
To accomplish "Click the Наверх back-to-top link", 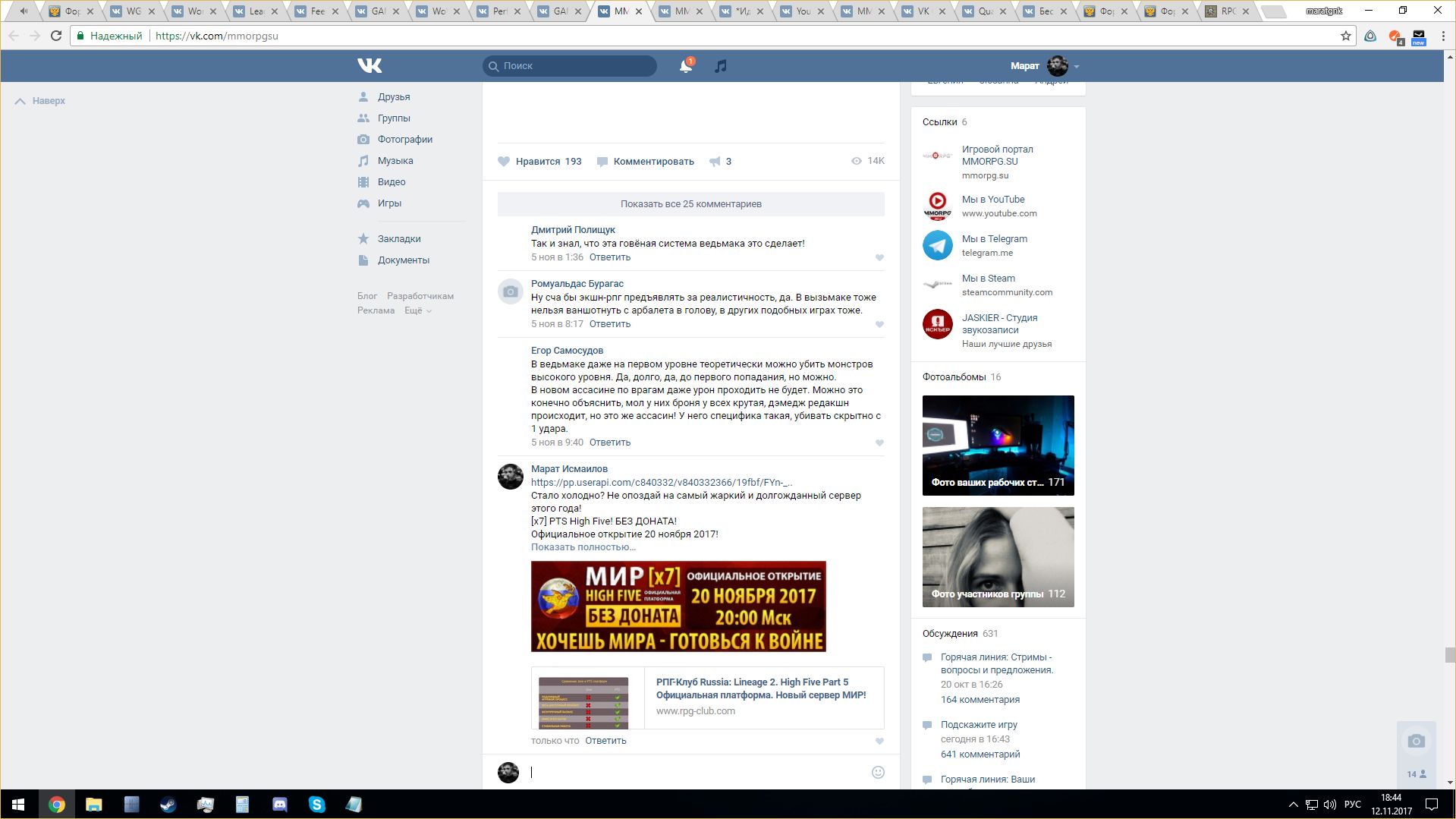I will click(40, 101).
